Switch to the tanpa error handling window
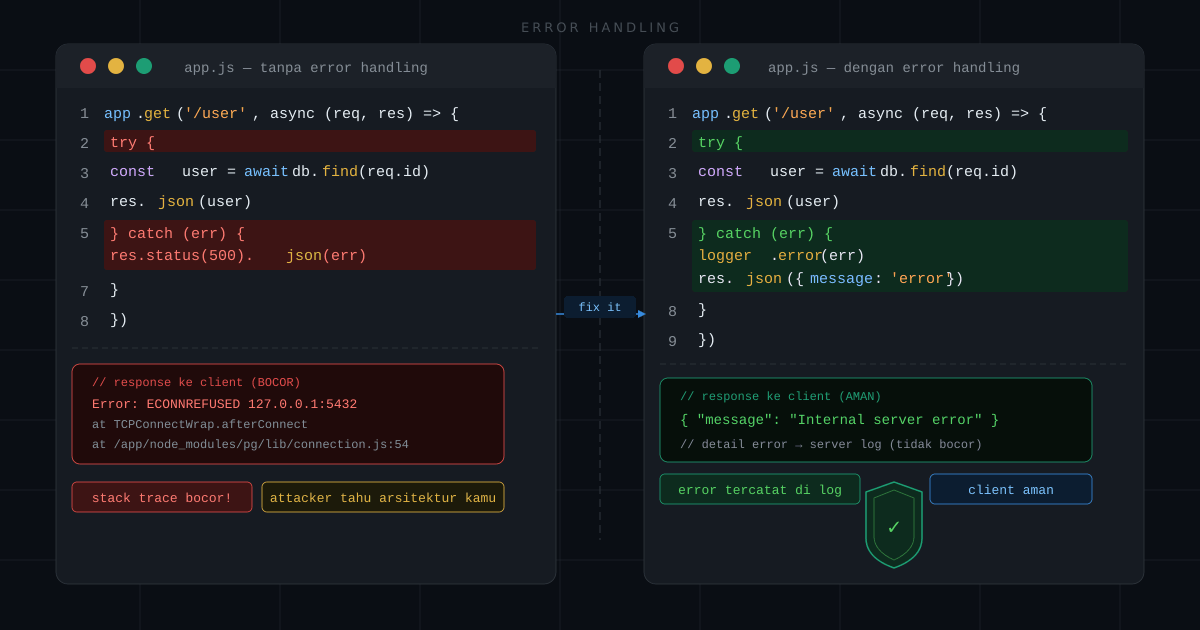Screen dimensions: 1200x630 [305, 67]
